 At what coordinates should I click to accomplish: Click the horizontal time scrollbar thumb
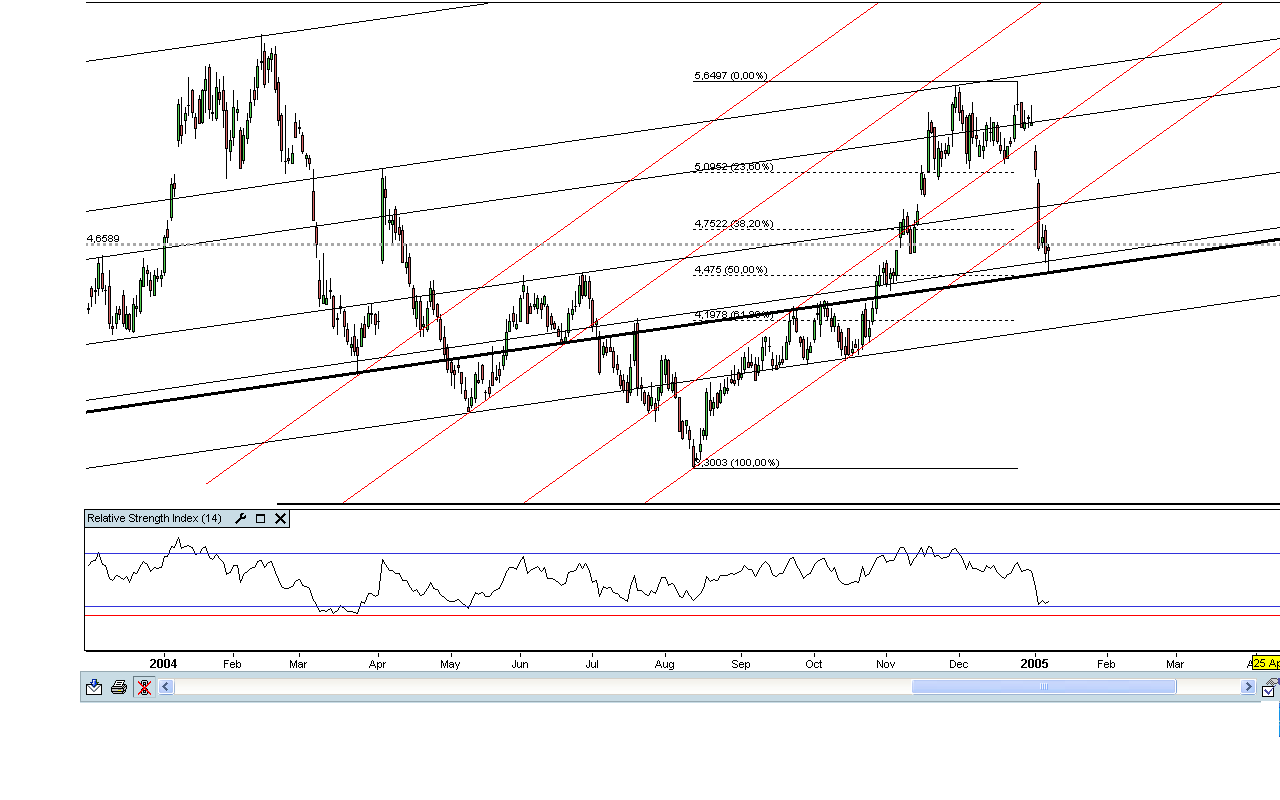1044,687
